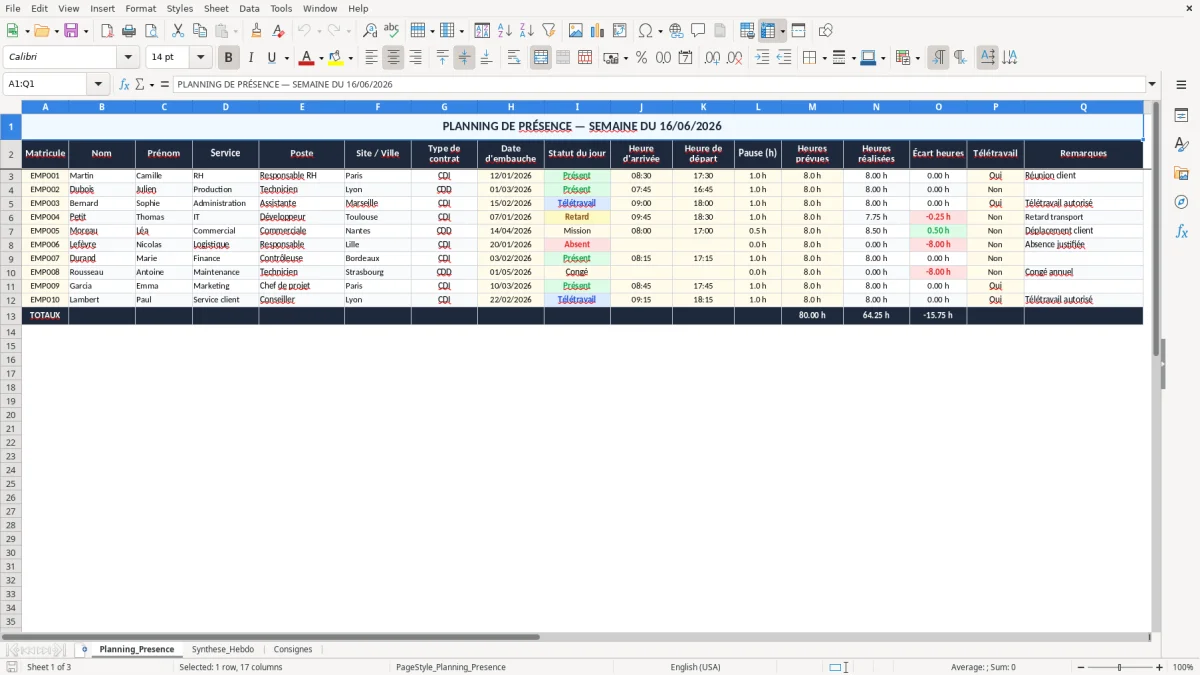The width and height of the screenshot is (1200, 675).
Task: Open the Borders dropdown arrow
Action: click(x=824, y=58)
